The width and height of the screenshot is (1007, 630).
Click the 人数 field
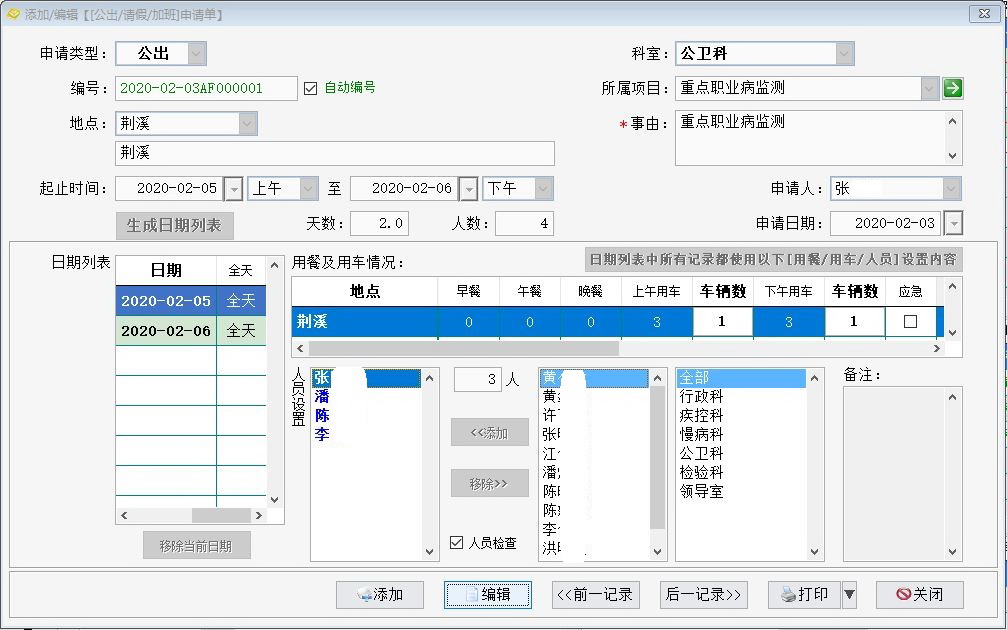[x=524, y=223]
